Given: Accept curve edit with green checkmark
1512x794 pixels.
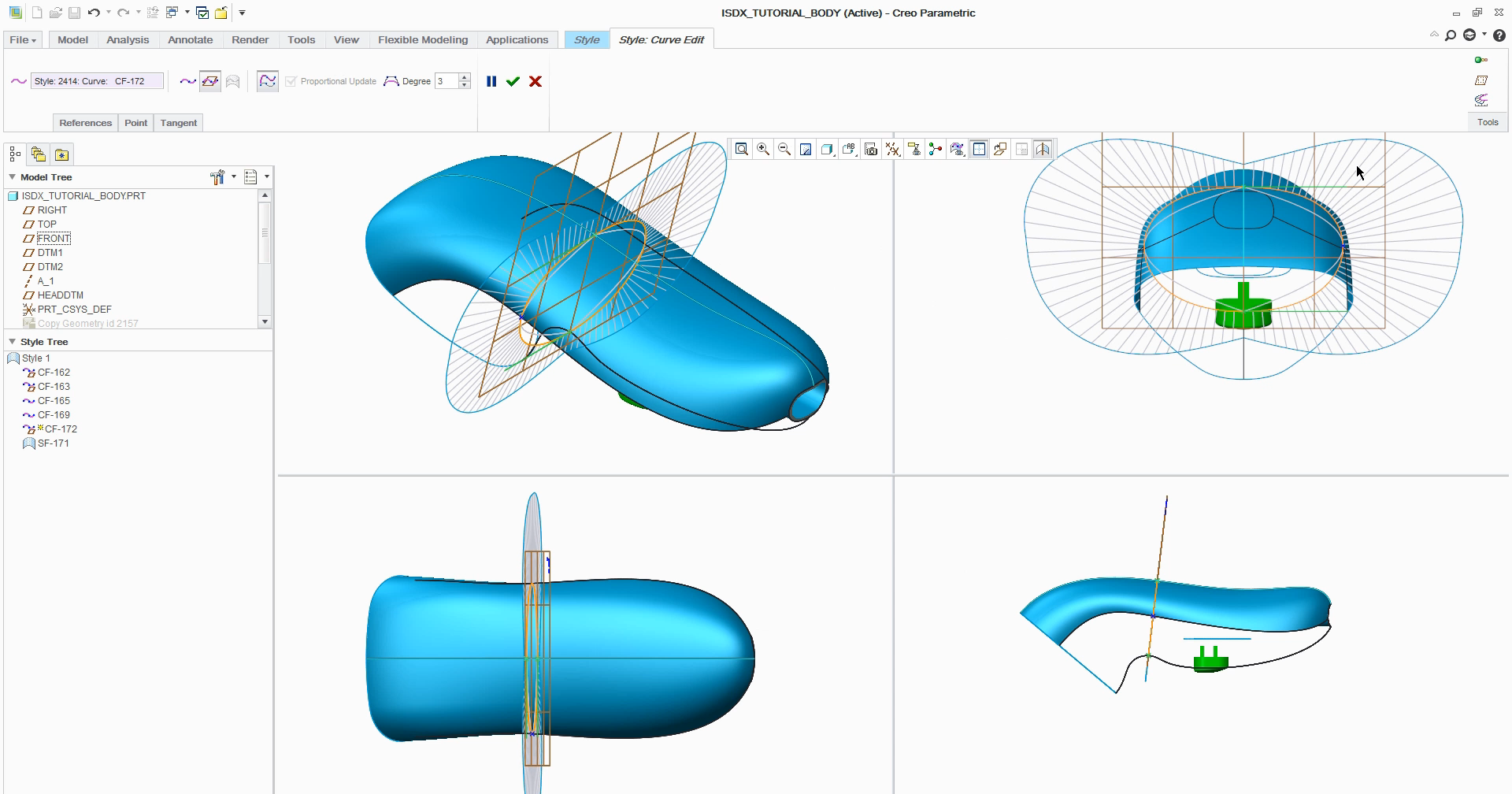Looking at the screenshot, I should [513, 80].
